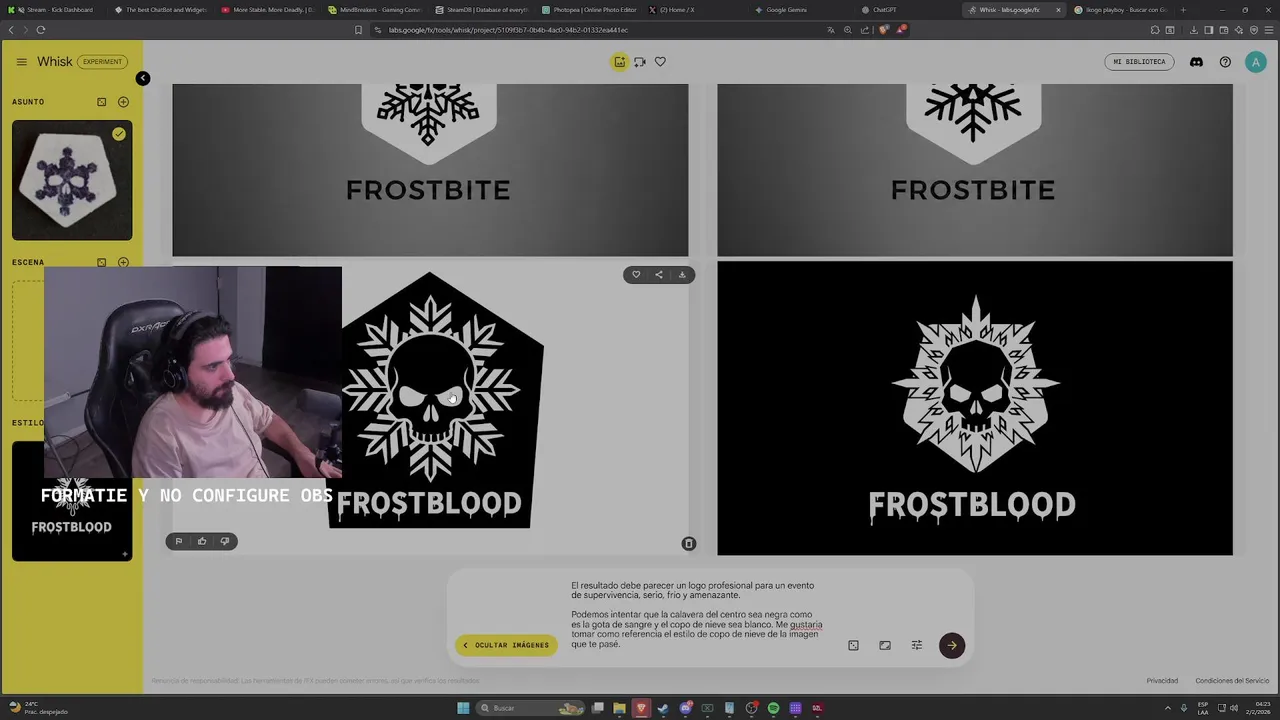
Task: Open the account avatar menu
Action: [x=1256, y=62]
